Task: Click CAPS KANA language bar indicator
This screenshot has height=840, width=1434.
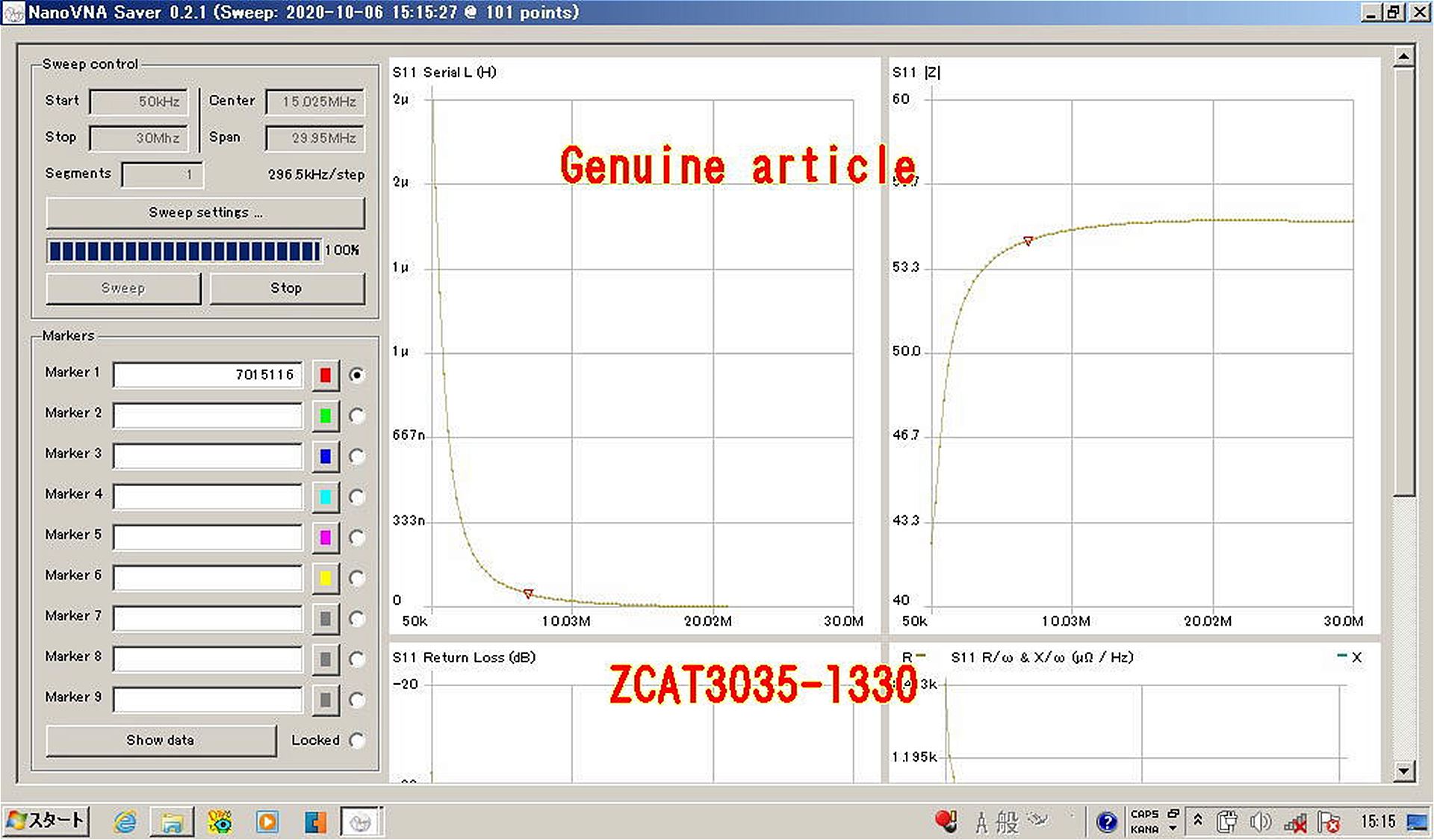Action: 1145,821
